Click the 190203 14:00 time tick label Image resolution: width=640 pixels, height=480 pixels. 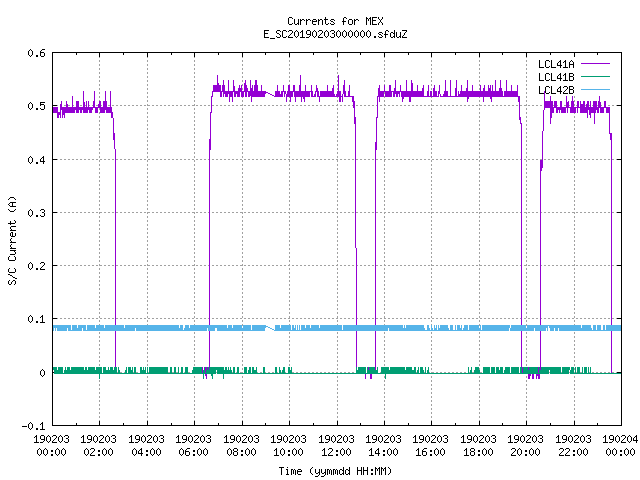point(383,446)
